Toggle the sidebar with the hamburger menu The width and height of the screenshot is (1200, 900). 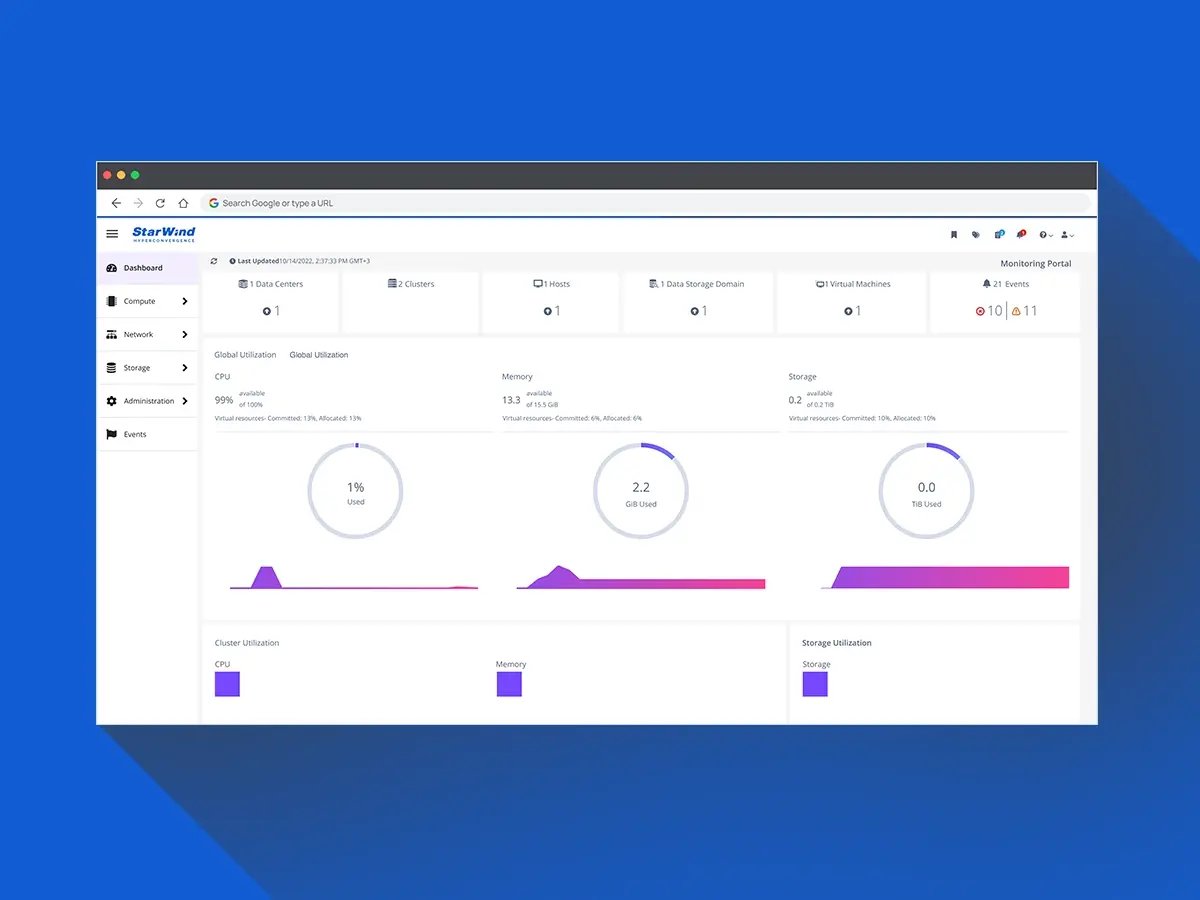coord(111,233)
